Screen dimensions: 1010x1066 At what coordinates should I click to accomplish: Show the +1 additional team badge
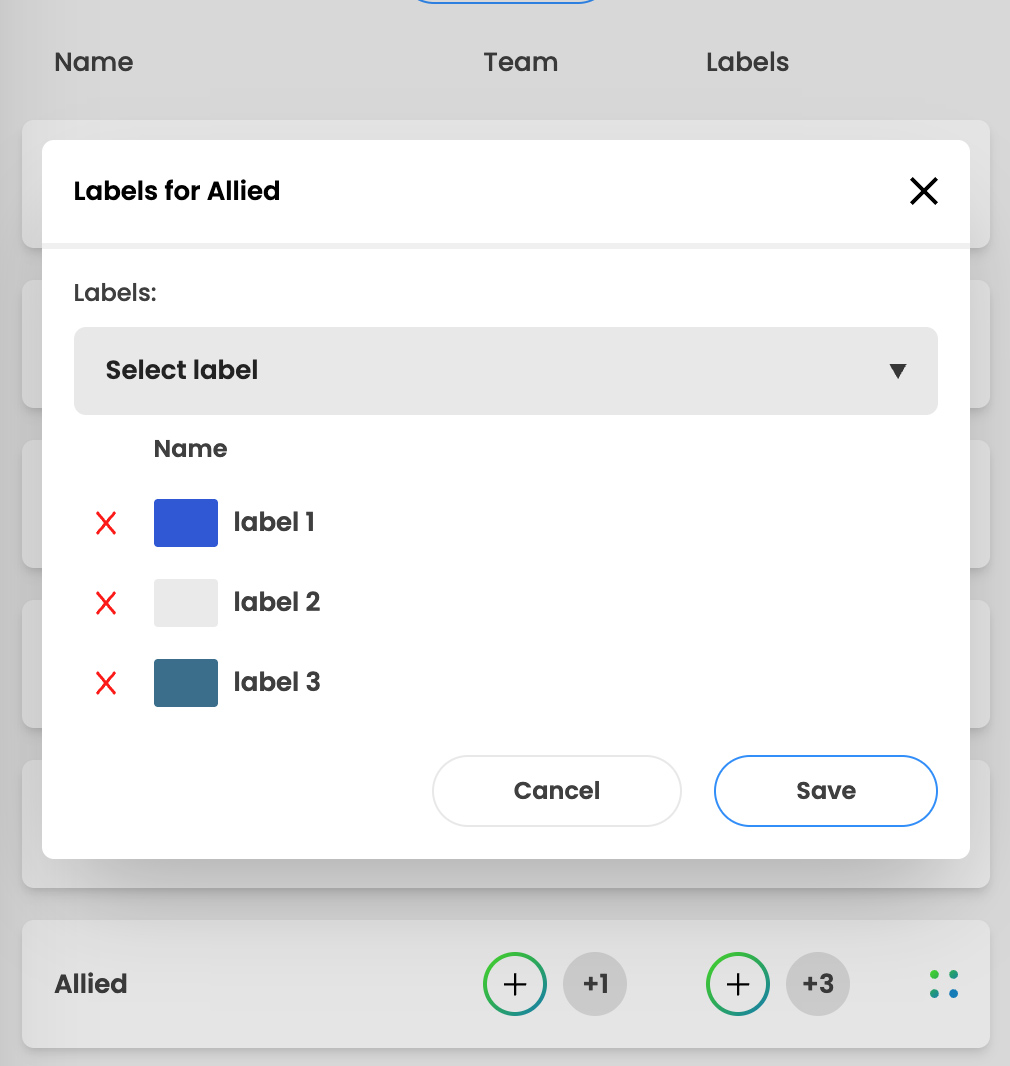(x=595, y=984)
